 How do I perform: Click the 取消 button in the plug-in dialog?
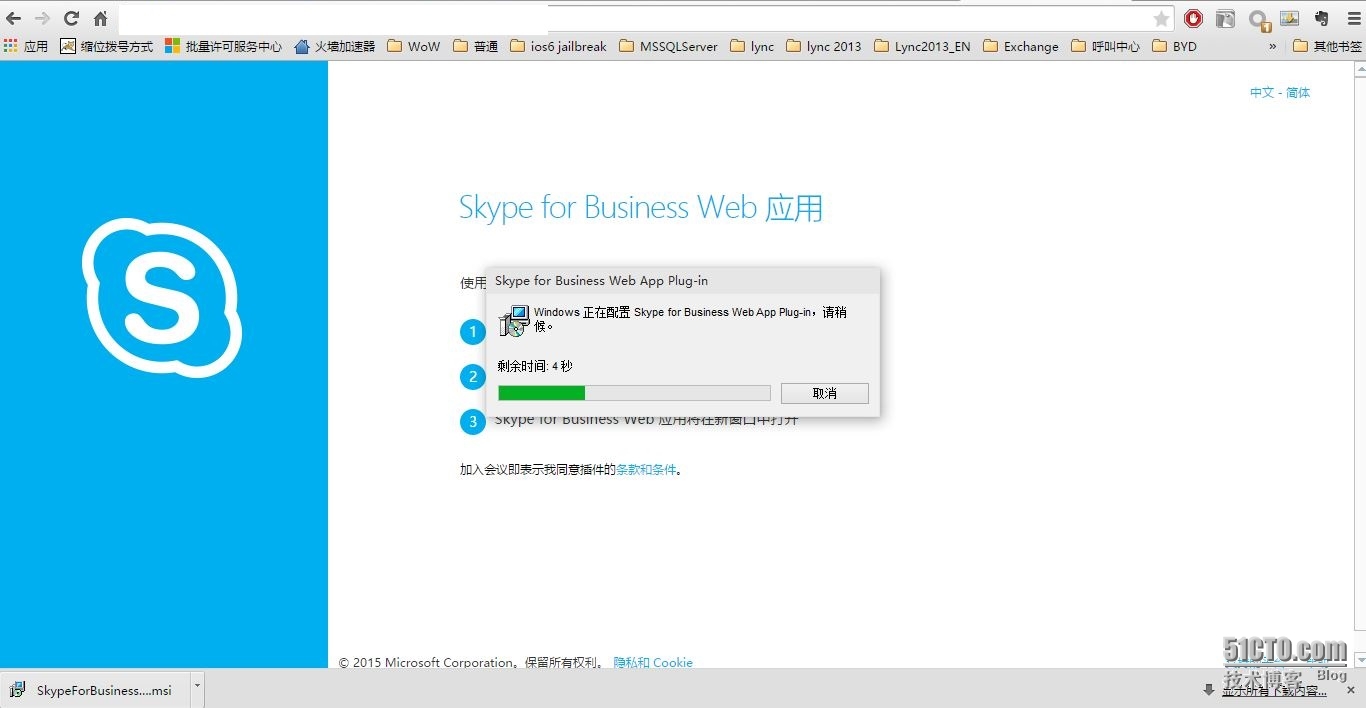pyautogui.click(x=824, y=393)
